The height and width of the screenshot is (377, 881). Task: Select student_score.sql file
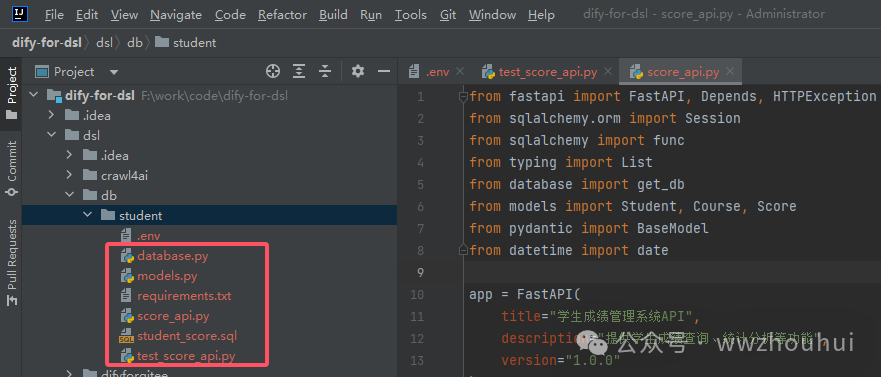point(187,336)
